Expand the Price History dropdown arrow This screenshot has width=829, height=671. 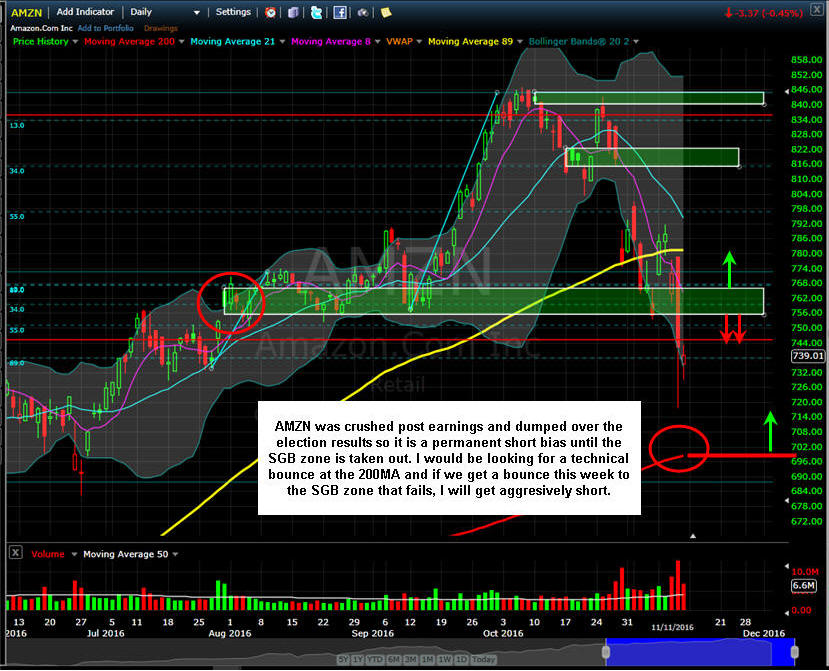[75, 42]
